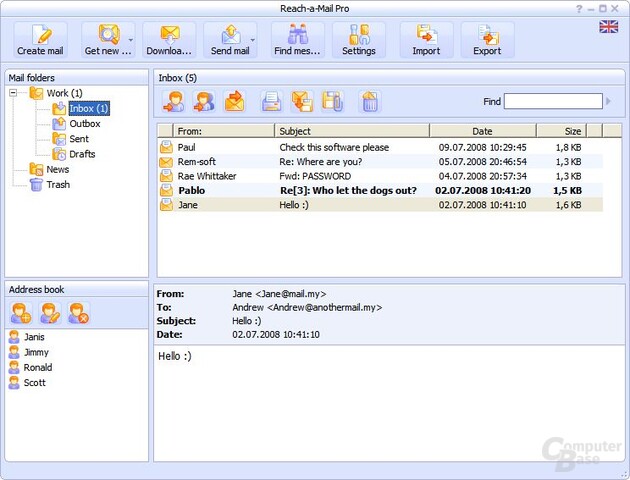The height and width of the screenshot is (480, 630).
Task: Click date 09.07.2008 10:29:45
Action: [x=483, y=147]
